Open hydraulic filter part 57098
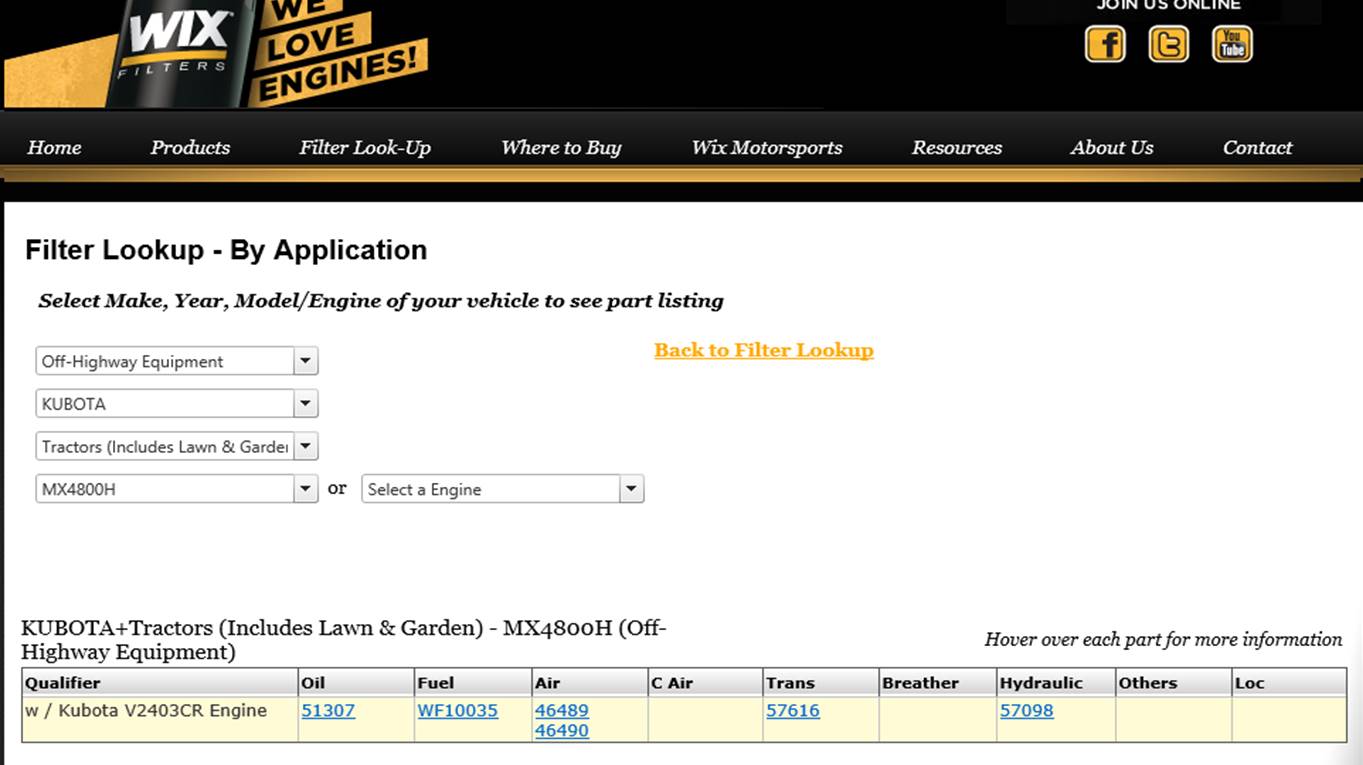 click(1026, 710)
